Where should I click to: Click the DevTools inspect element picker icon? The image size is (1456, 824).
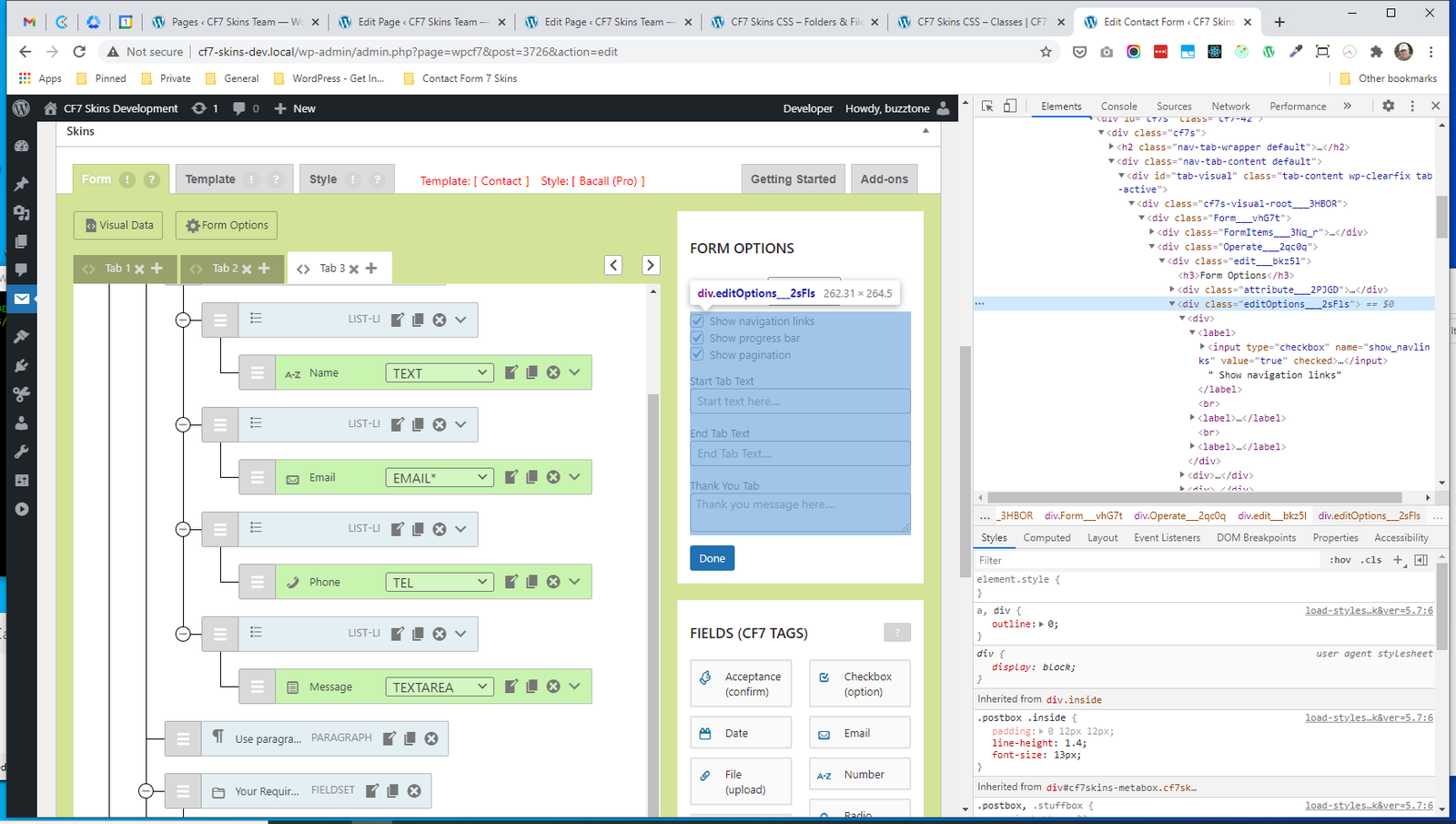click(x=987, y=107)
